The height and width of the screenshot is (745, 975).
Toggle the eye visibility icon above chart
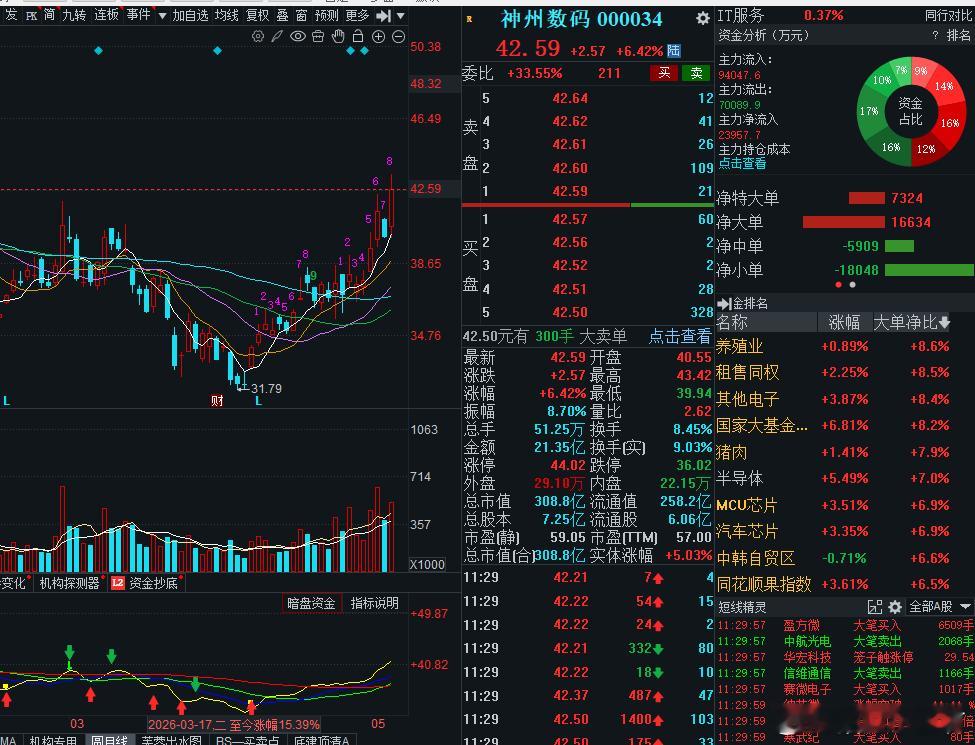pyautogui.click(x=298, y=37)
